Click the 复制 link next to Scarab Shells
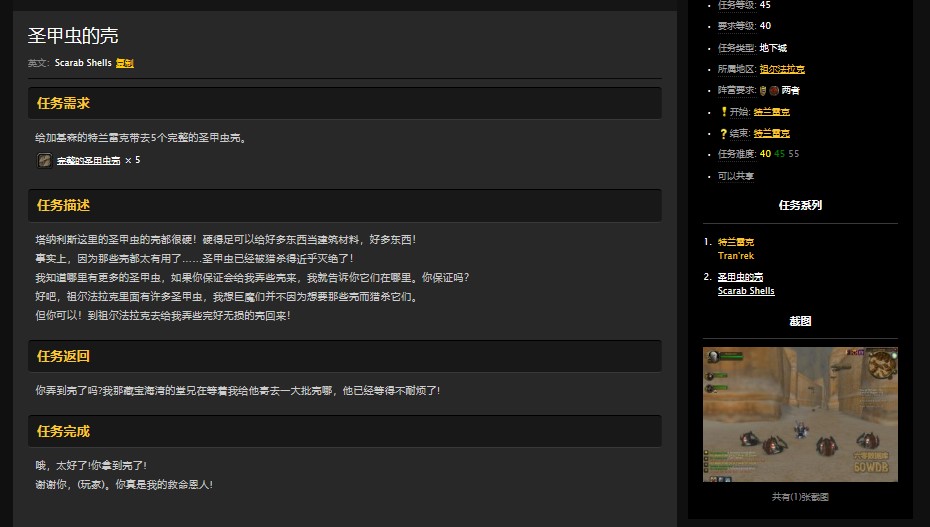The height and width of the screenshot is (527, 930). point(125,63)
